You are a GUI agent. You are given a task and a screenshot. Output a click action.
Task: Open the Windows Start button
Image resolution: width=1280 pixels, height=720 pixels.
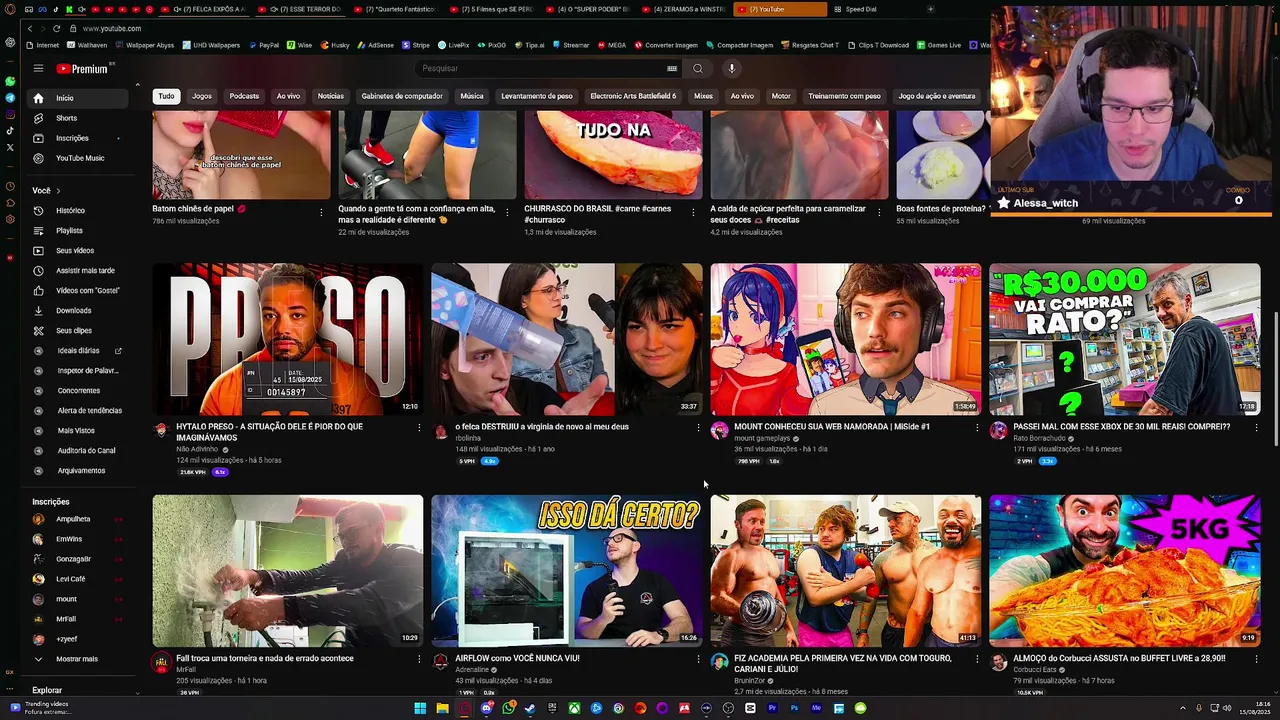420,708
